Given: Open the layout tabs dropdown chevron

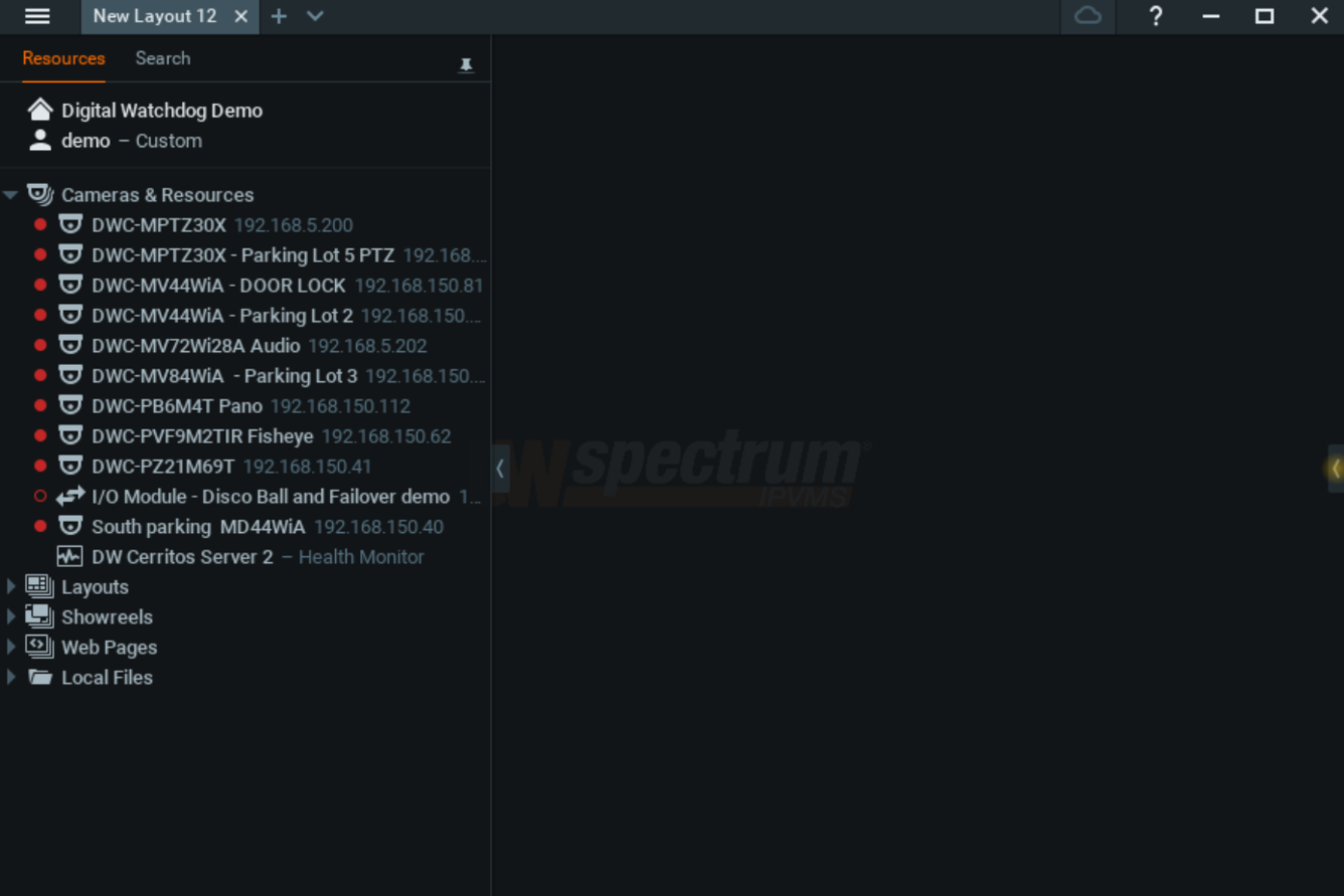Looking at the screenshot, I should pyautogui.click(x=315, y=16).
